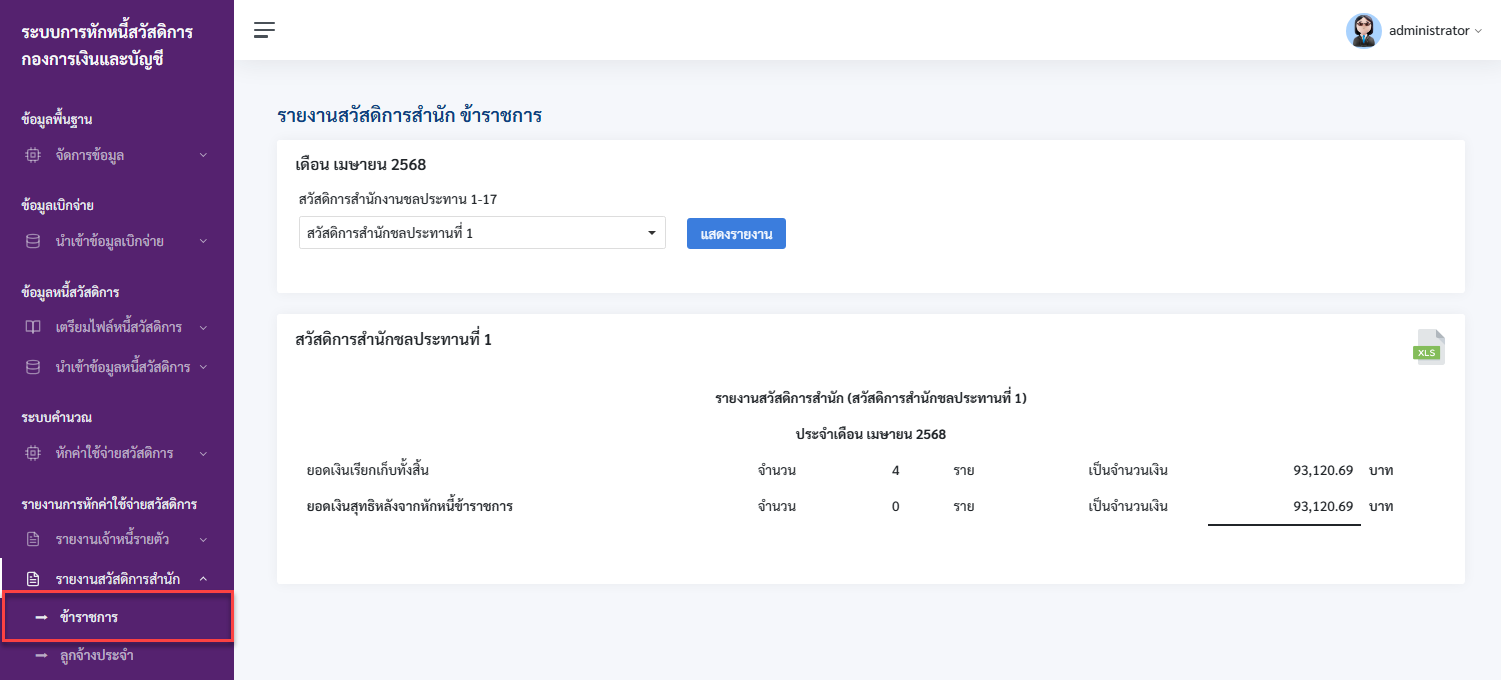The height and width of the screenshot is (680, 1501).
Task: Click the chip icon beside จัดการข้อมูล
Action: click(33, 155)
